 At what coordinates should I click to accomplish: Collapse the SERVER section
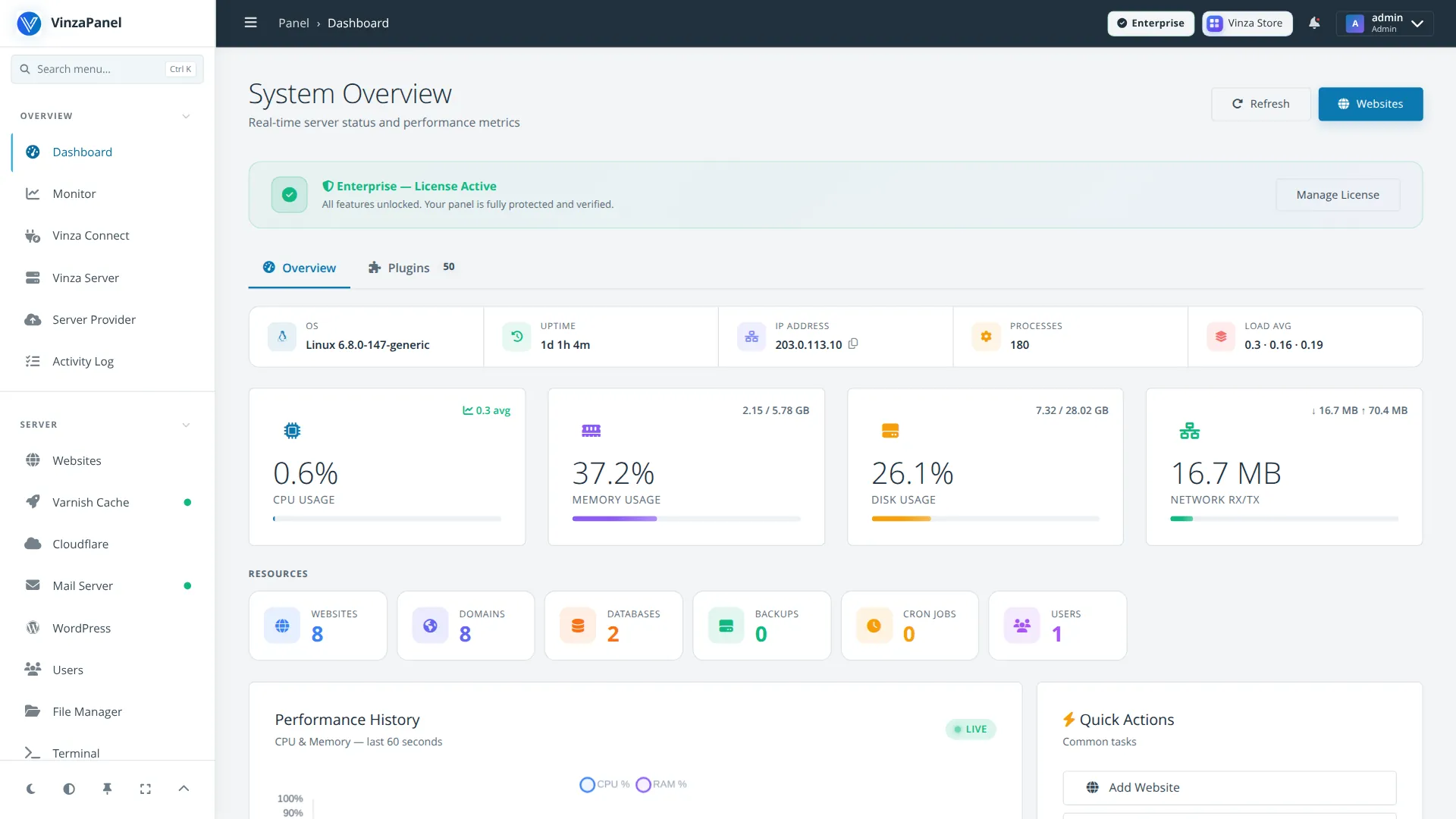[186, 425]
